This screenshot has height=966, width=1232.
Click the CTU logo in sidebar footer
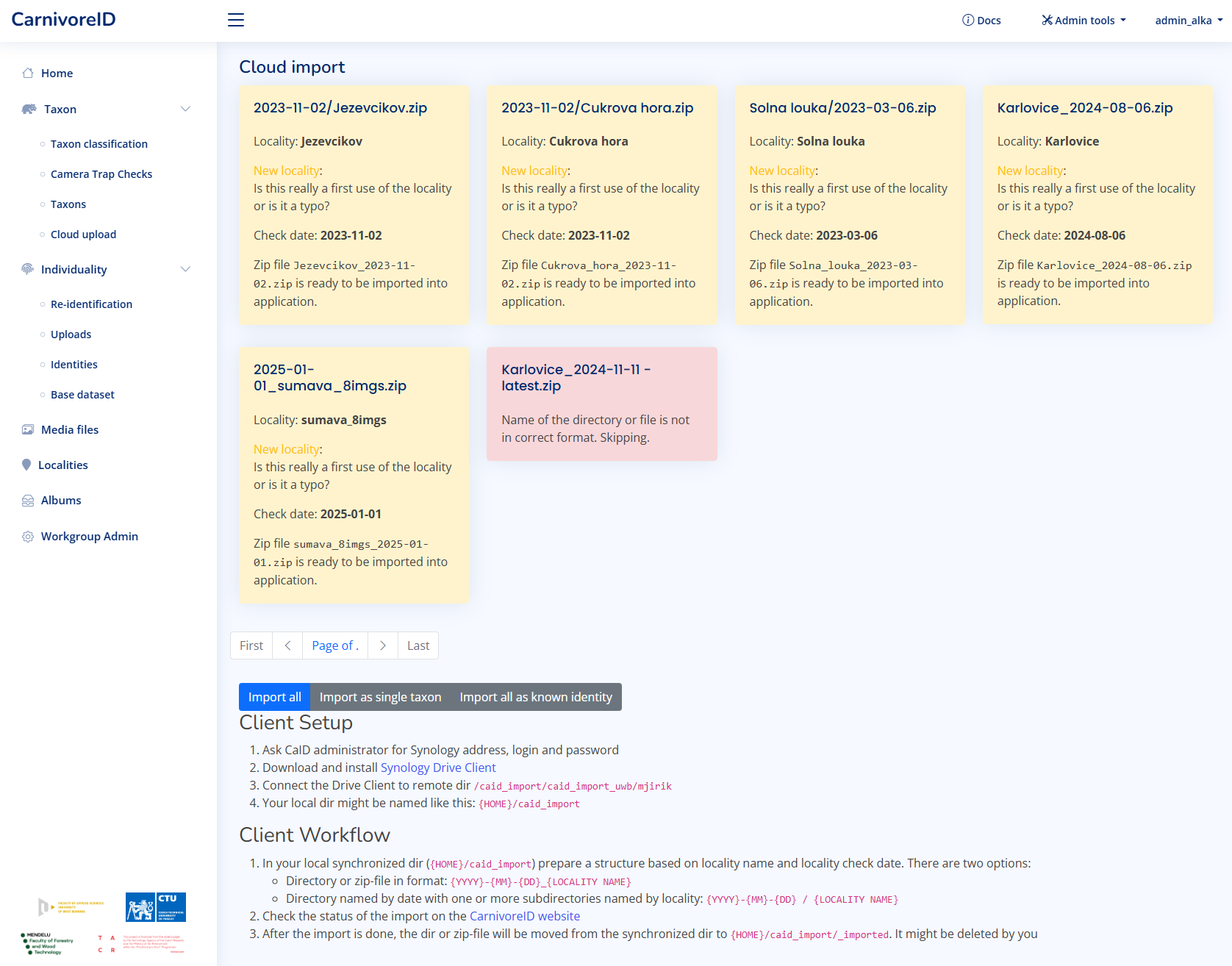point(156,907)
